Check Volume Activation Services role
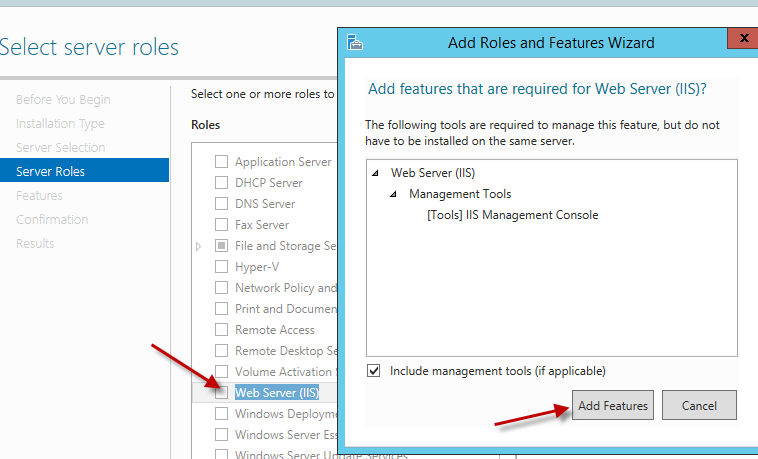 pos(221,371)
